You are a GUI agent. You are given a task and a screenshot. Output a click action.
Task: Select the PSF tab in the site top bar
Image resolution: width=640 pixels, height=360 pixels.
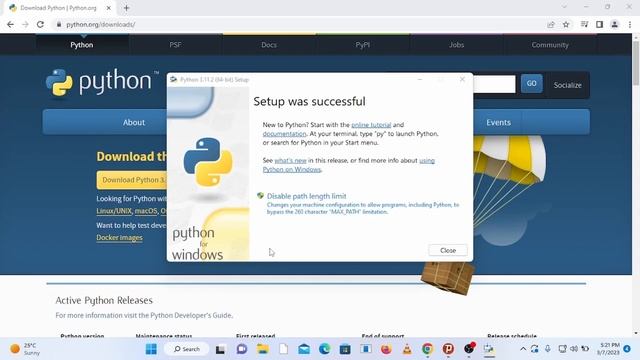coord(176,45)
